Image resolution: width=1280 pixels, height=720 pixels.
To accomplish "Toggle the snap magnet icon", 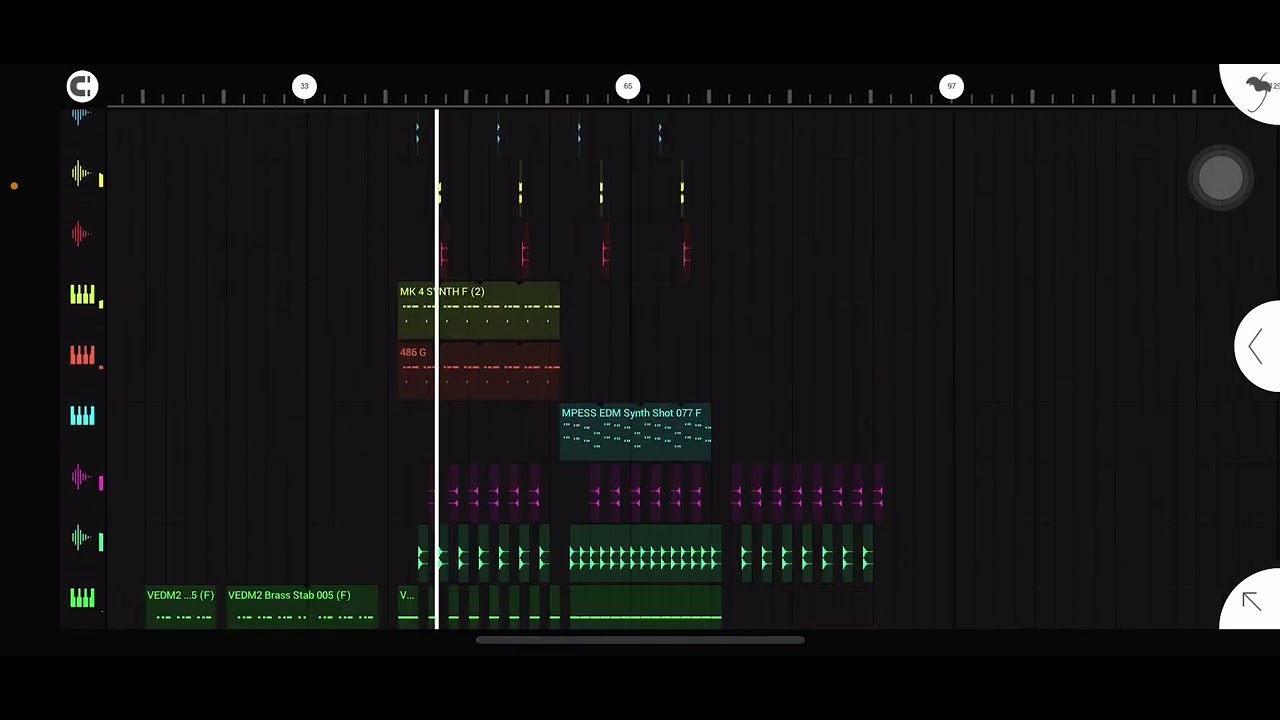I will [83, 86].
